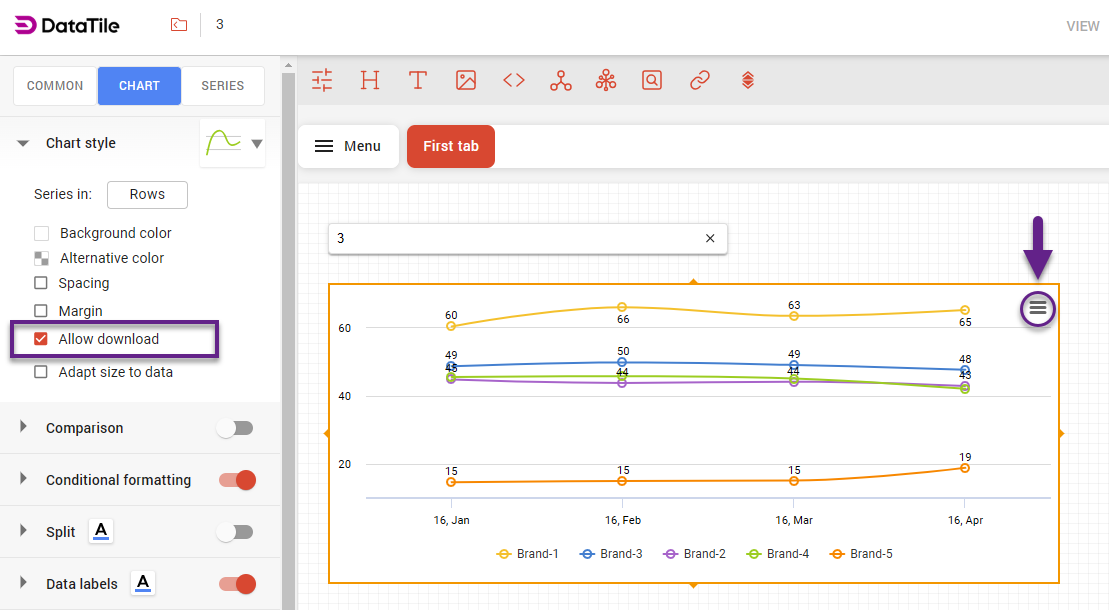Screen dimensions: 1109x610
Task: Switch to the SERIES tab
Action: pos(222,86)
